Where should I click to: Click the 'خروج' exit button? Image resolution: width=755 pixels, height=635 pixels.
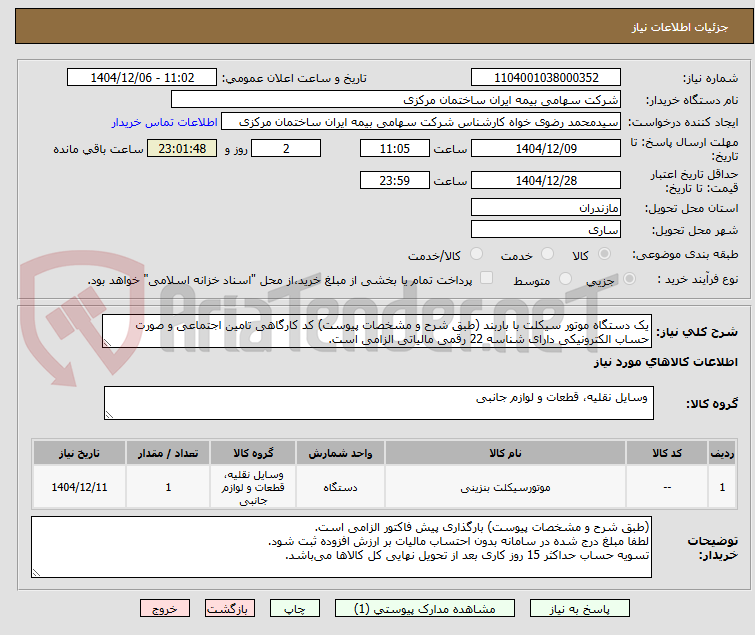(x=165, y=609)
